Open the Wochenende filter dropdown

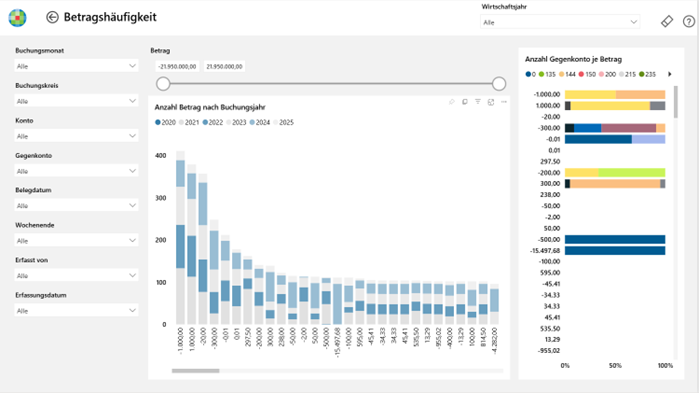(76, 241)
